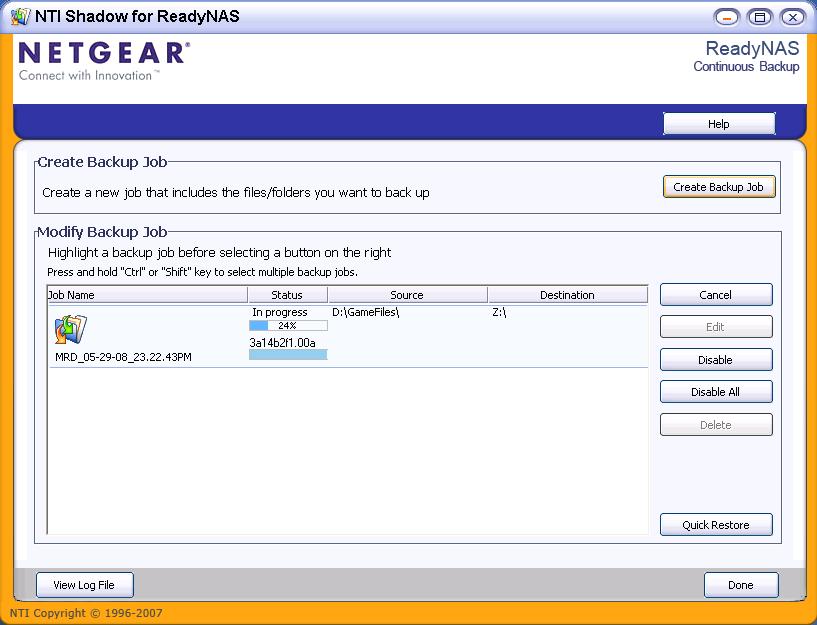The height and width of the screenshot is (625, 817).
Task: Open View Log File
Action: point(84,585)
